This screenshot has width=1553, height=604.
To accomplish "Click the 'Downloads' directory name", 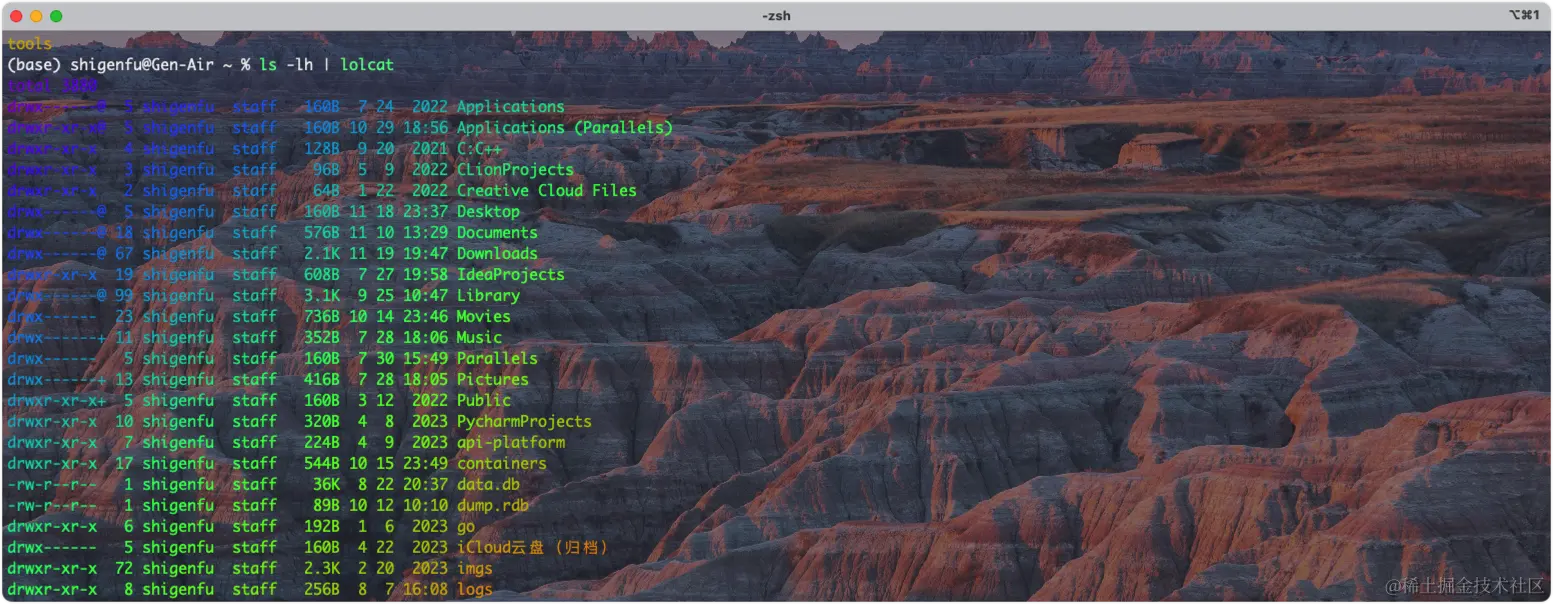I will pos(497,254).
